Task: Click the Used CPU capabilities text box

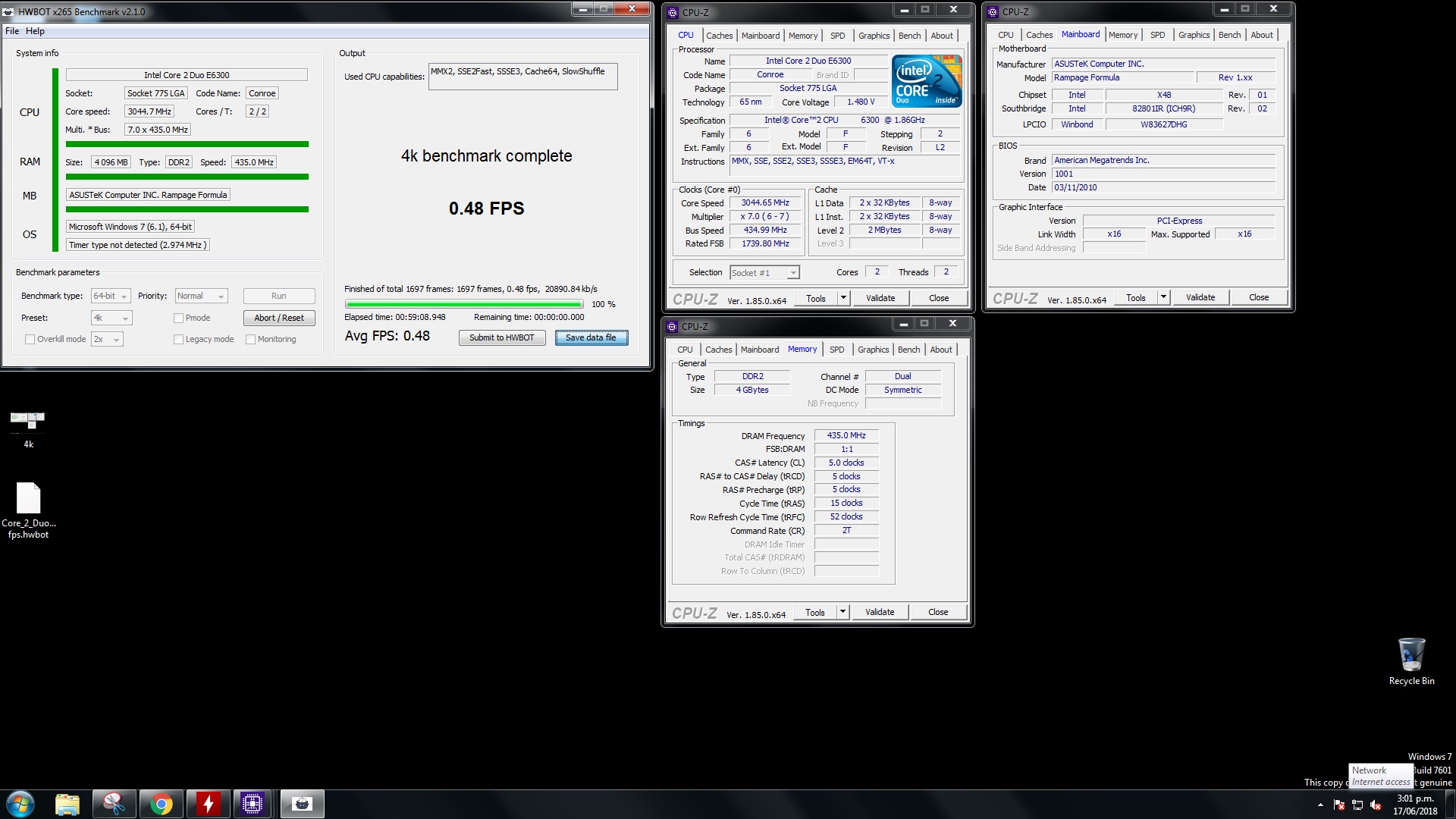Action: [x=522, y=77]
